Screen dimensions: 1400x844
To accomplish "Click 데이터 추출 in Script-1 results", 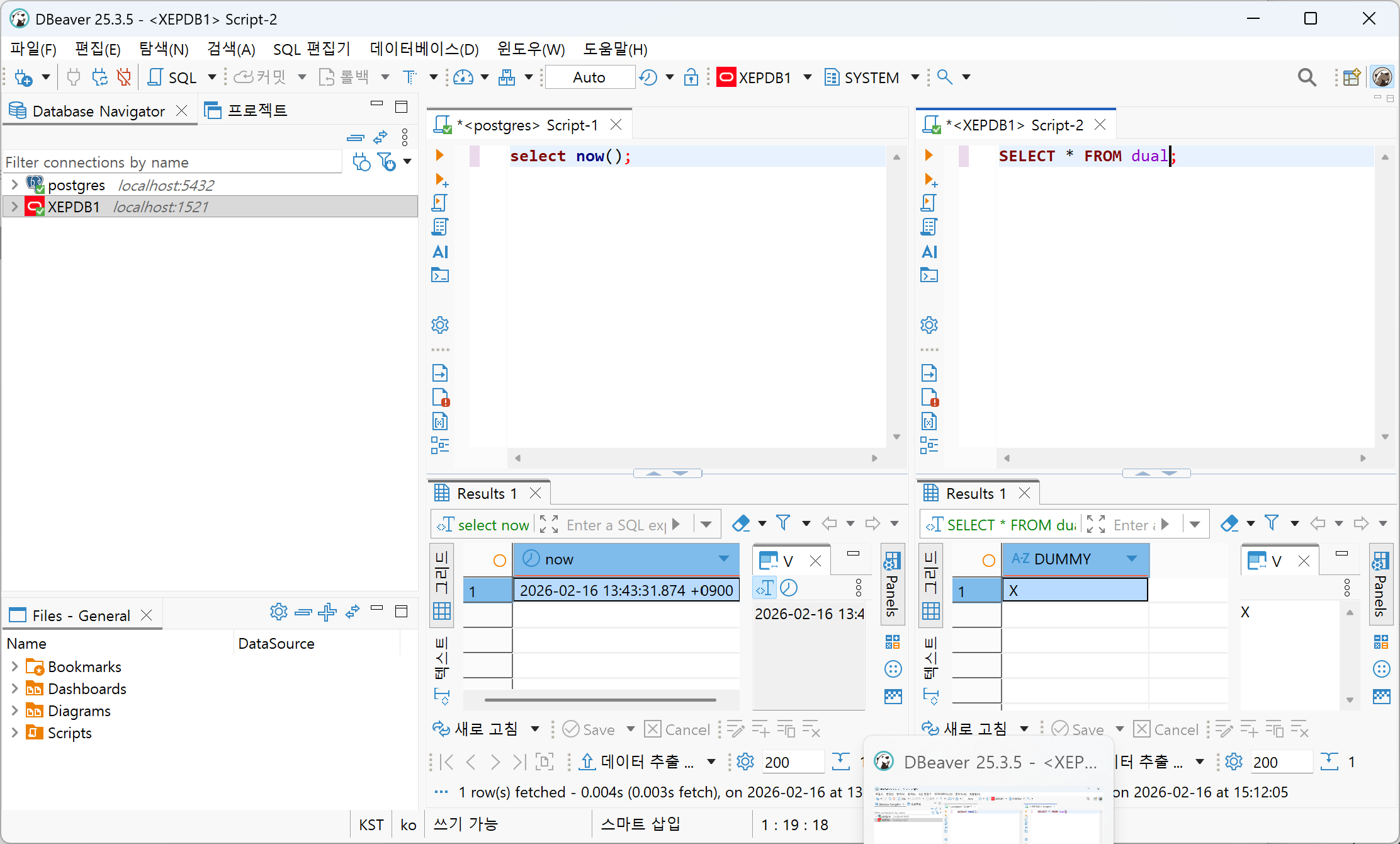I will click(x=637, y=762).
